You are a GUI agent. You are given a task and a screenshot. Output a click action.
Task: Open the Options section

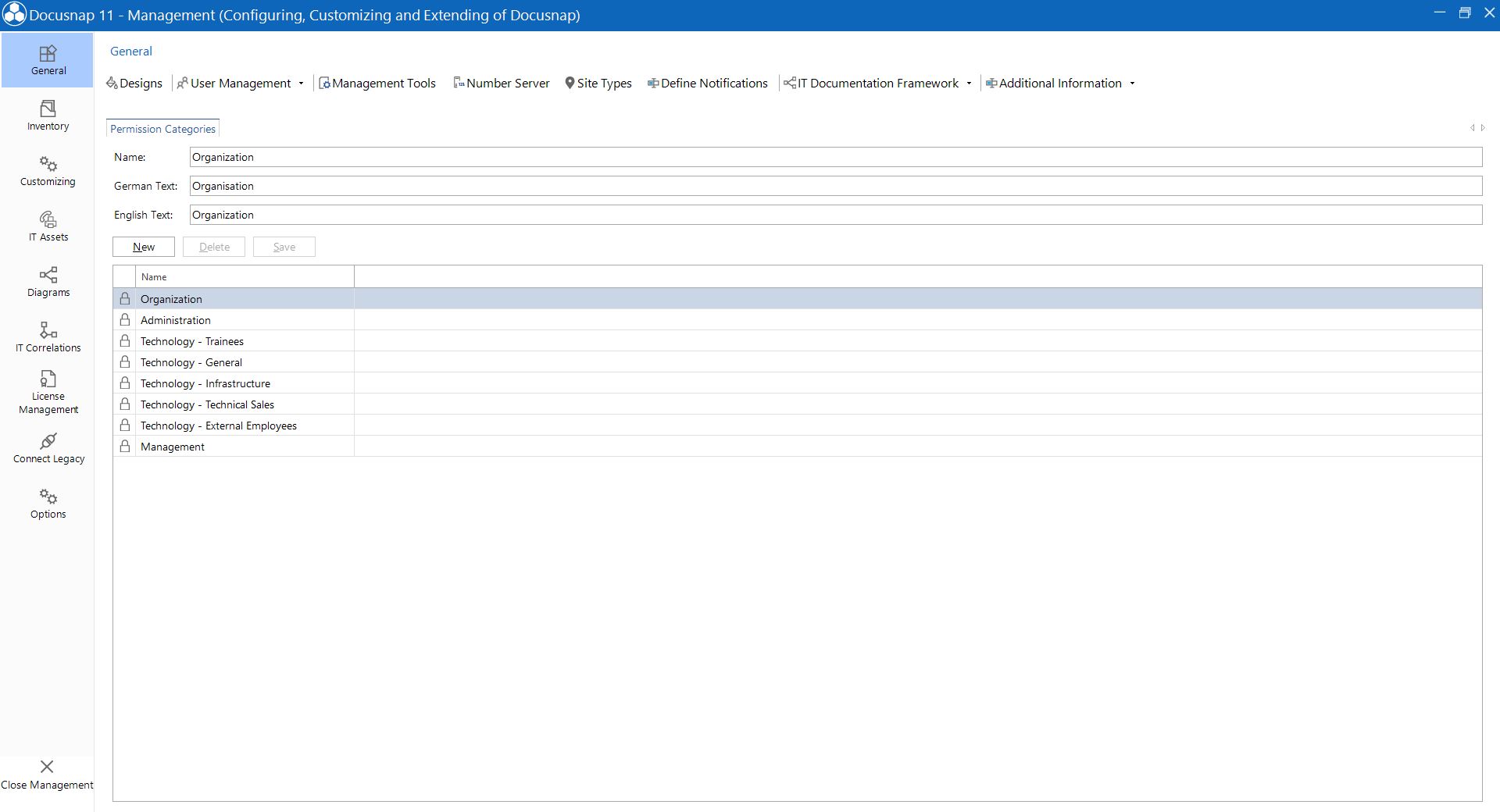click(x=48, y=504)
